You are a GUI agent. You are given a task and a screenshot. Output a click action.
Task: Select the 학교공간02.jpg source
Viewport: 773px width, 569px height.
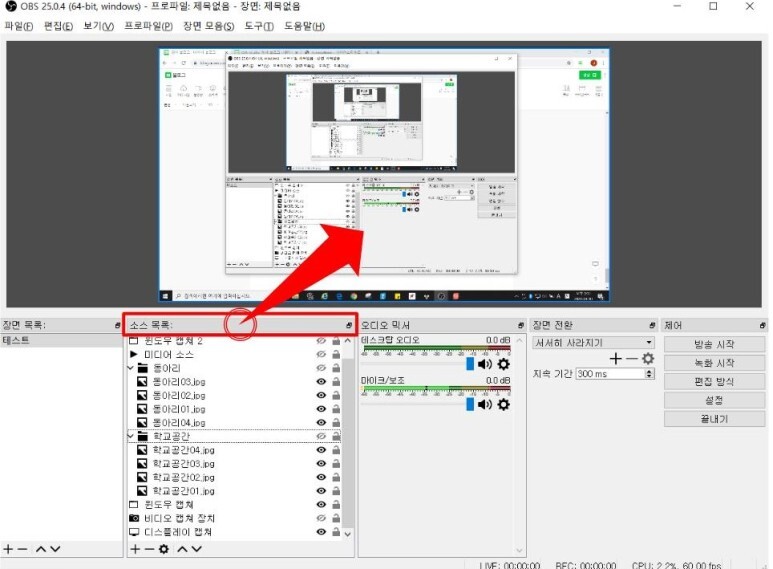click(x=234, y=477)
